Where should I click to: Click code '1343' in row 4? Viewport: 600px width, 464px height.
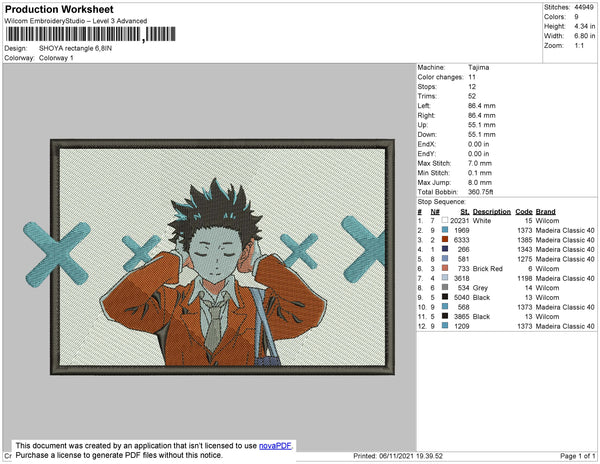(x=525, y=249)
